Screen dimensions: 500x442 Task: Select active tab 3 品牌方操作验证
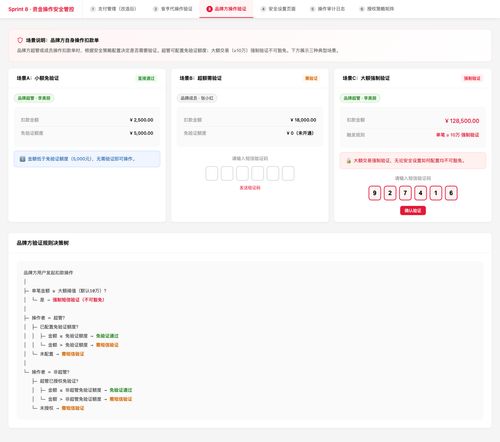click(x=226, y=9)
